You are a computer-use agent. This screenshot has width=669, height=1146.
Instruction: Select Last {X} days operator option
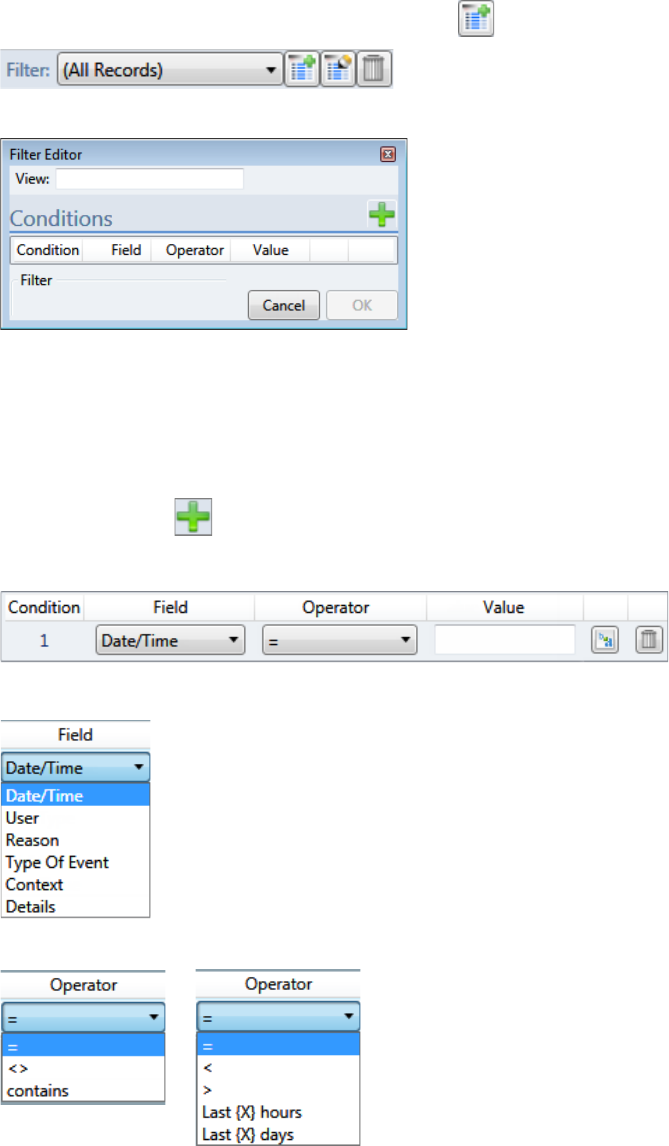coord(279,1134)
